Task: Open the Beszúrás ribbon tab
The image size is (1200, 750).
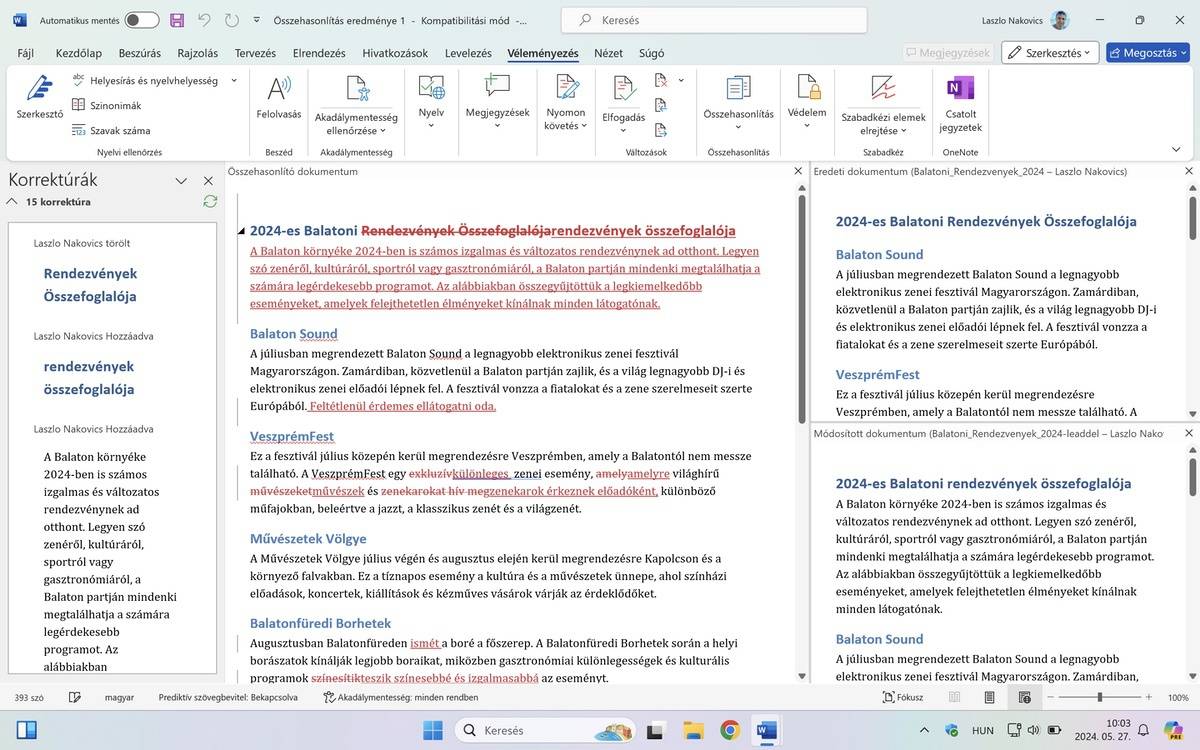Action: [140, 53]
